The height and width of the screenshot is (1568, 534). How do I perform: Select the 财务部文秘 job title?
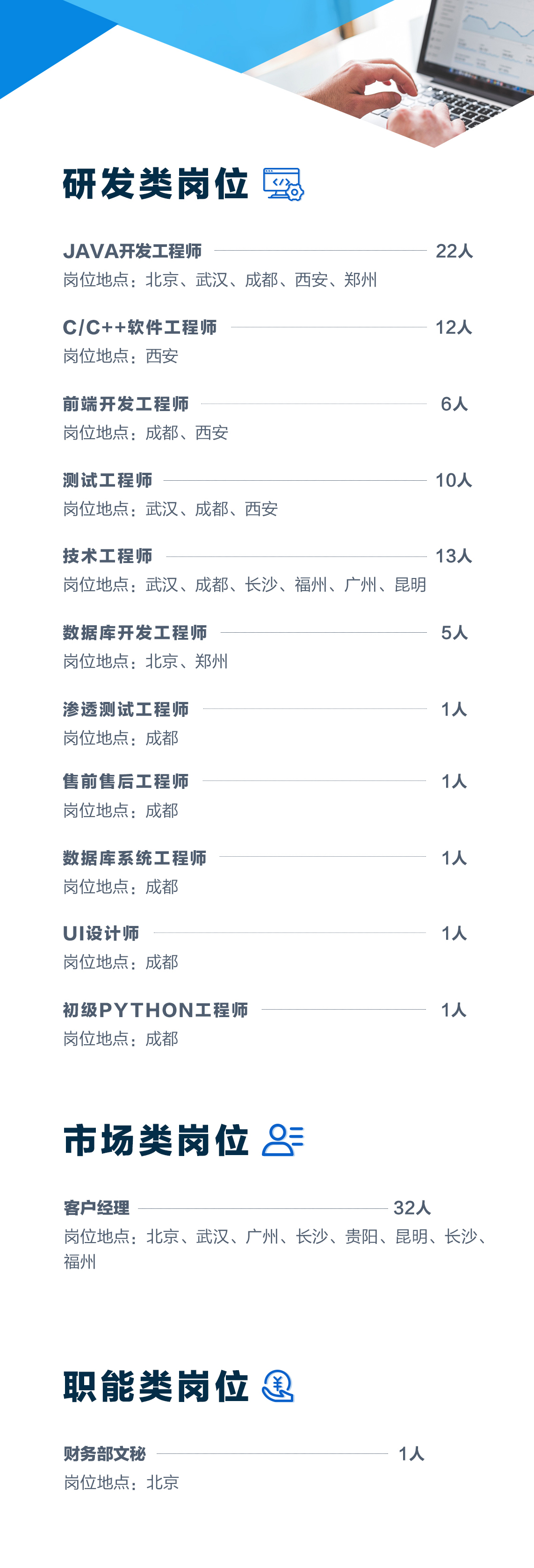(104, 1453)
